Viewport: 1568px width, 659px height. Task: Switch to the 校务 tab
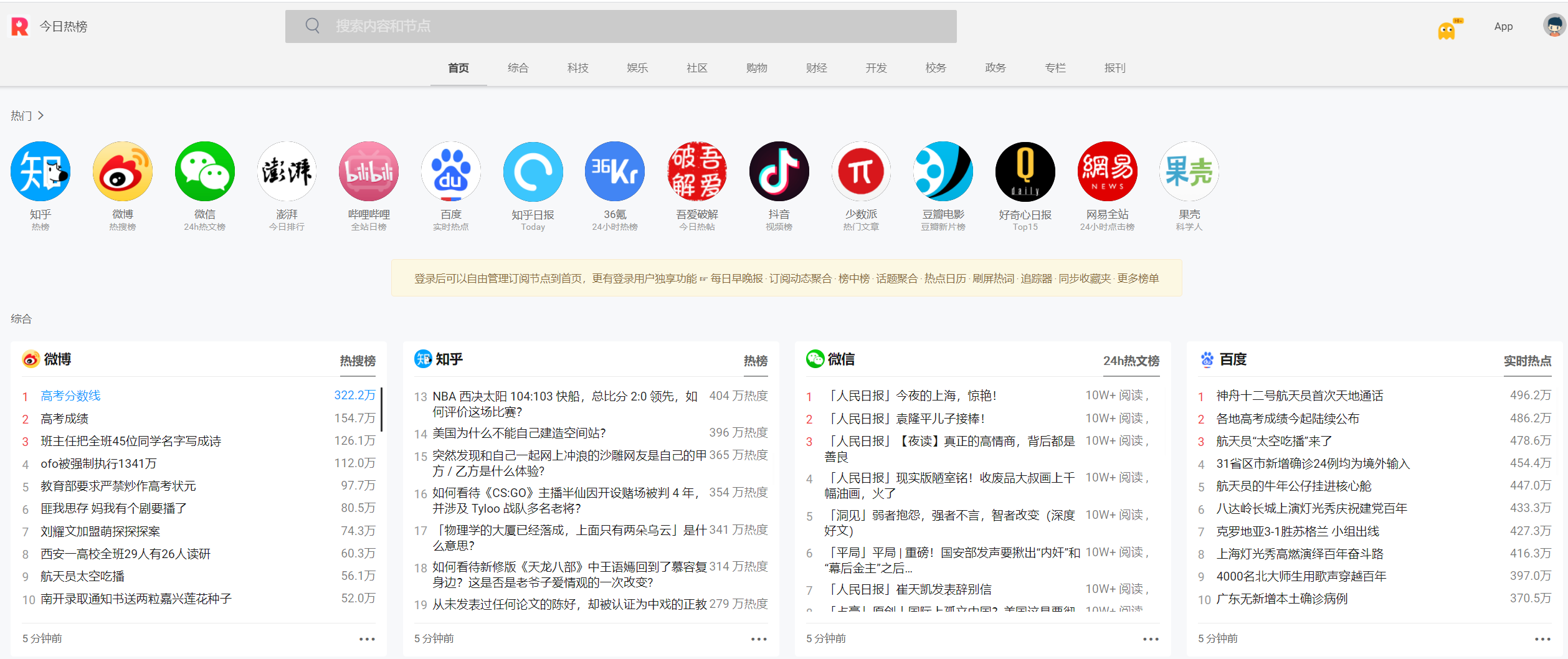[936, 68]
